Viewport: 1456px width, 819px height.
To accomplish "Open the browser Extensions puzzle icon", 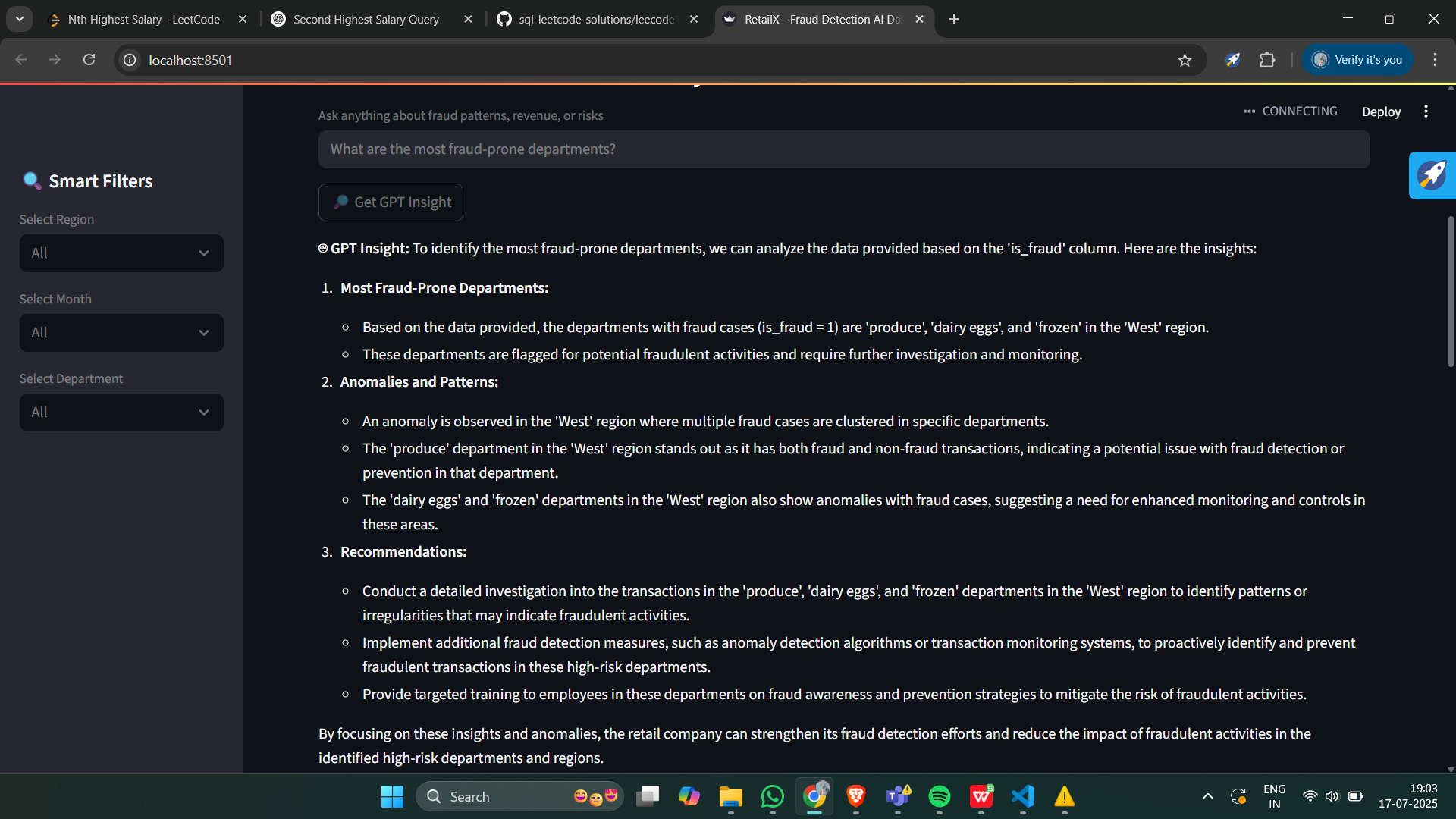I will (1267, 60).
